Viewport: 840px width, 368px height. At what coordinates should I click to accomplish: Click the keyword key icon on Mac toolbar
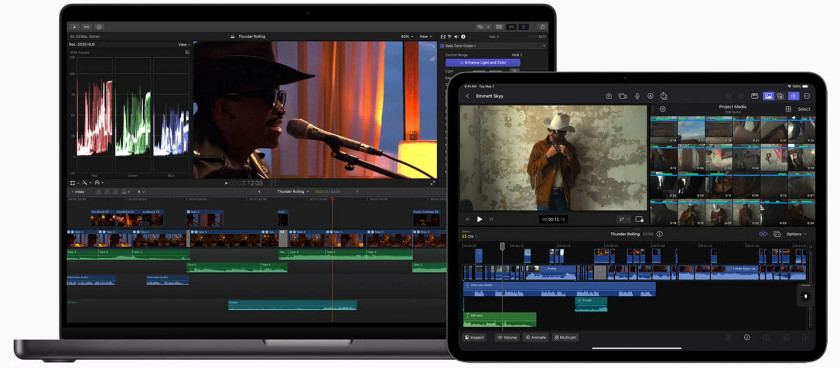coord(86,26)
